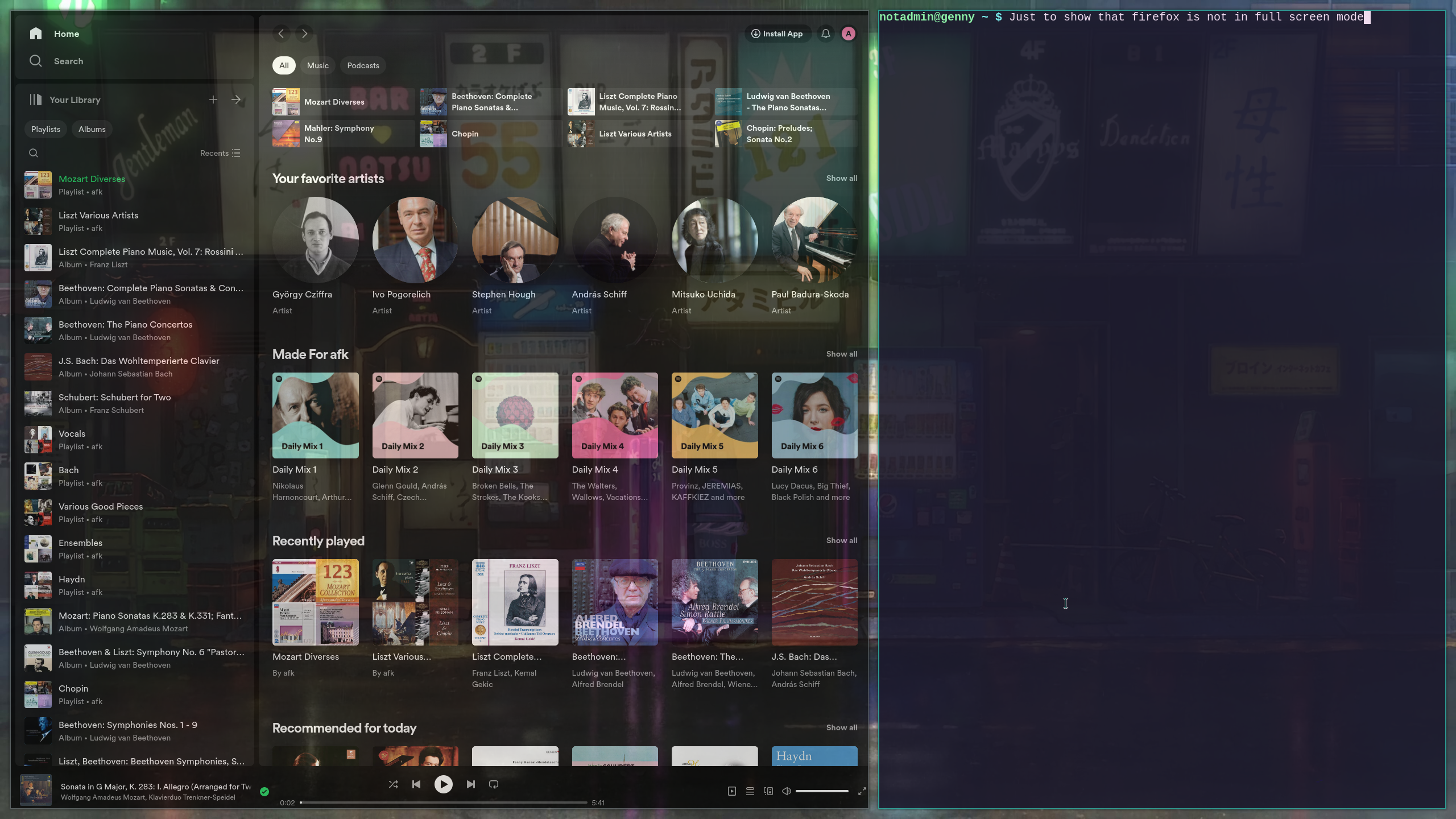Viewport: 1456px width, 819px height.
Task: Open Haydn recommended album cover
Action: click(814, 756)
